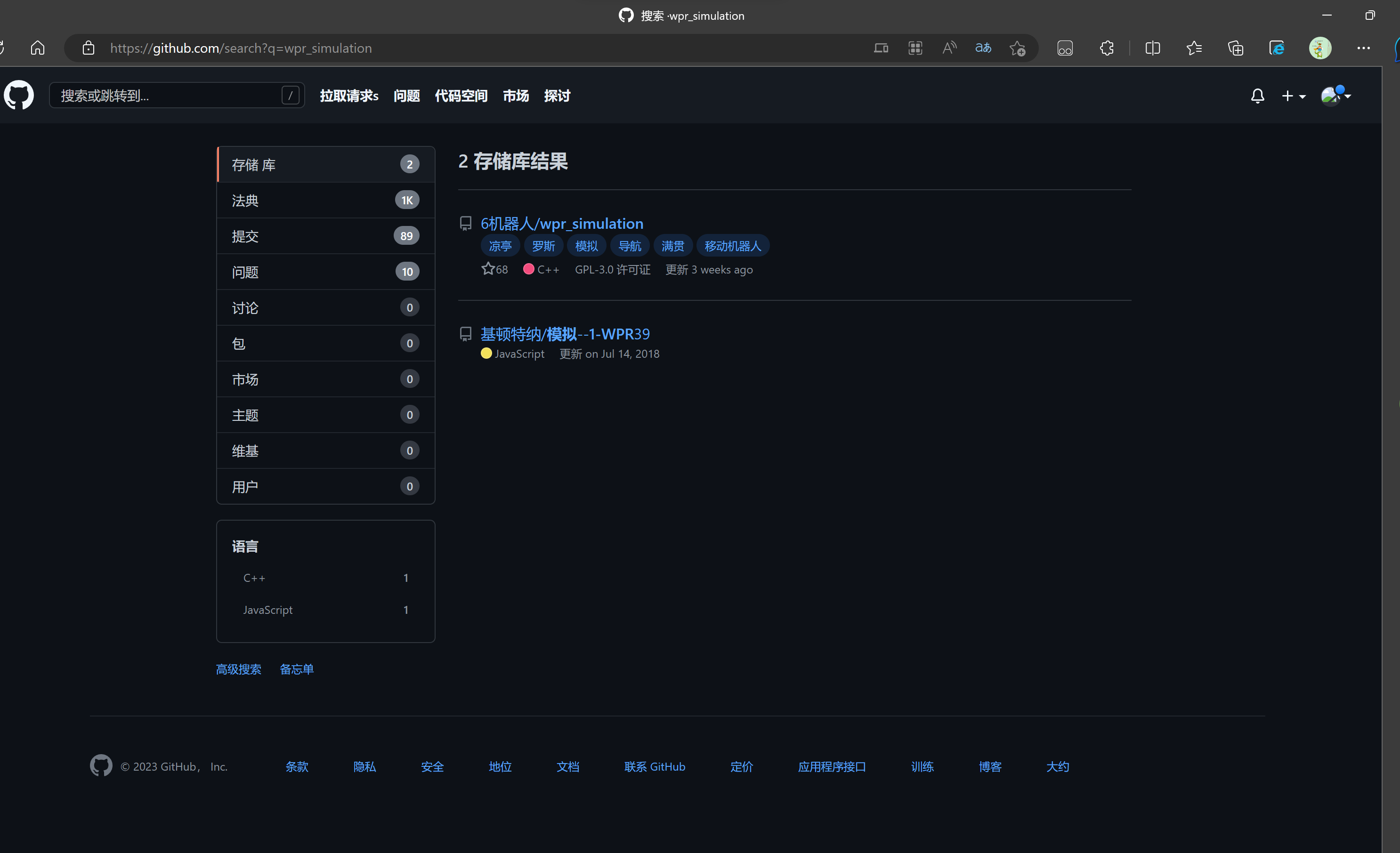
Task: Click the 模拟 topic tag
Action: coord(586,246)
